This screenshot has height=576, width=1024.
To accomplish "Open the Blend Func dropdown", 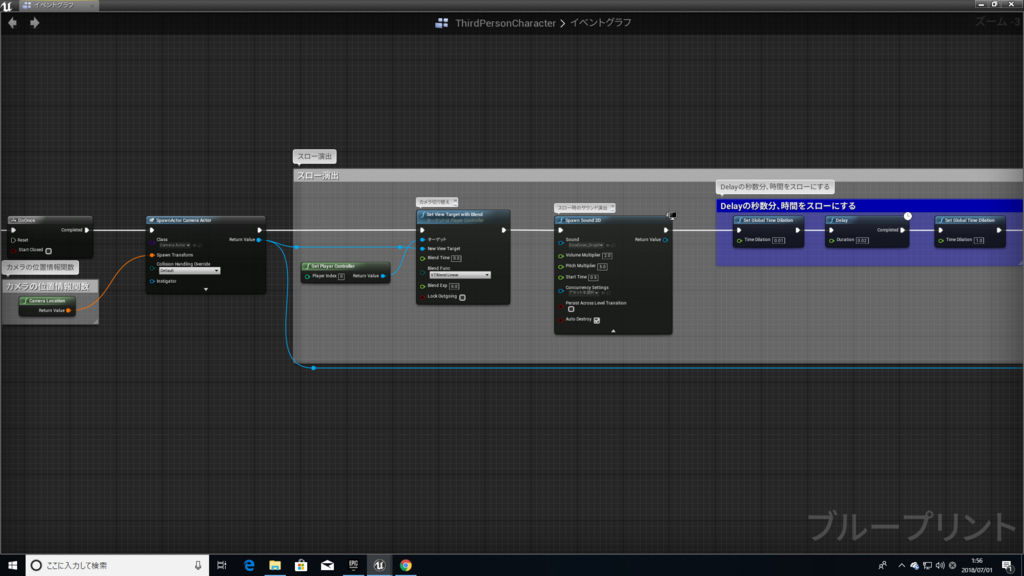I will [x=460, y=275].
